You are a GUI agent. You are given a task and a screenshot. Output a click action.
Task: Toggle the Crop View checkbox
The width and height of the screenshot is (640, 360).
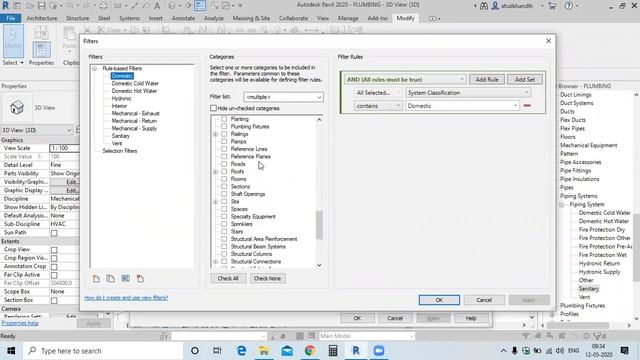tap(54, 250)
